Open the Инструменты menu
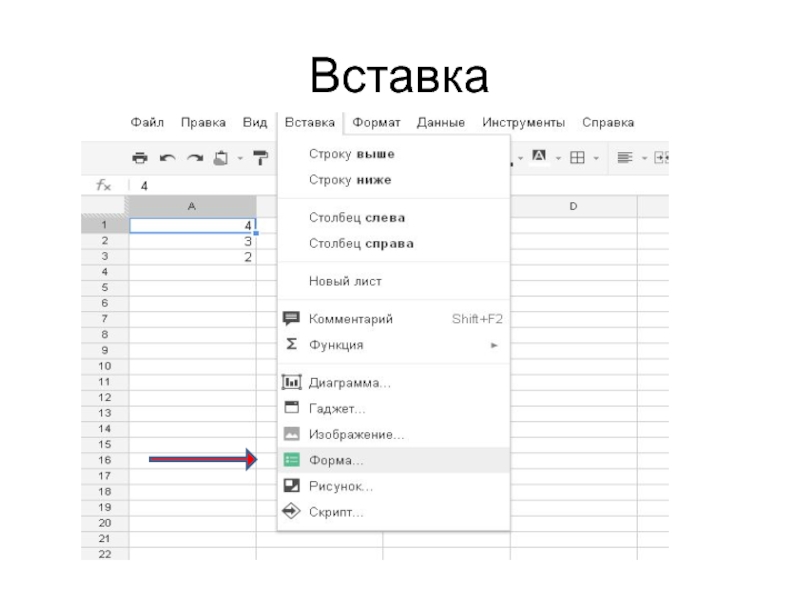800x600 pixels. point(523,122)
